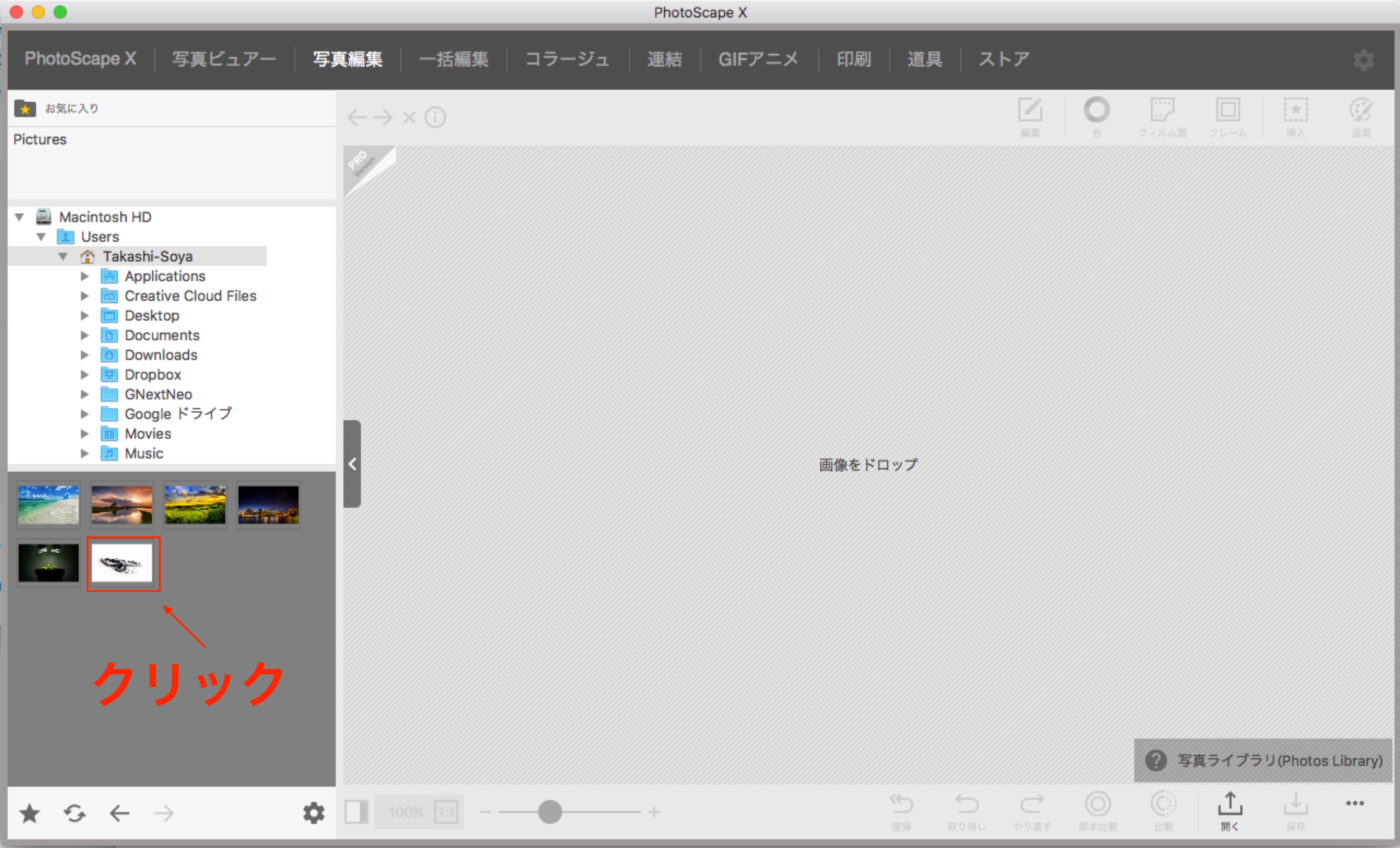Expand the Downloads folder
The image size is (1400, 848).
pyautogui.click(x=85, y=355)
